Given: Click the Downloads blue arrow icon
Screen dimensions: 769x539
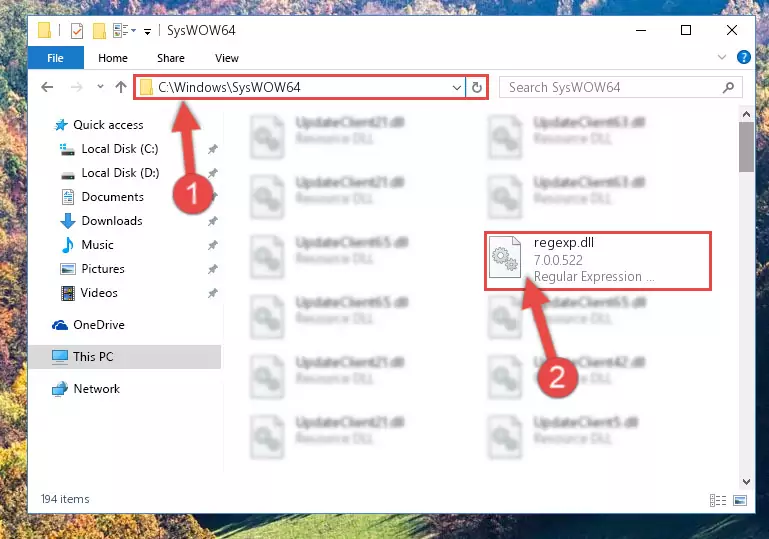Looking at the screenshot, I should pos(68,221).
